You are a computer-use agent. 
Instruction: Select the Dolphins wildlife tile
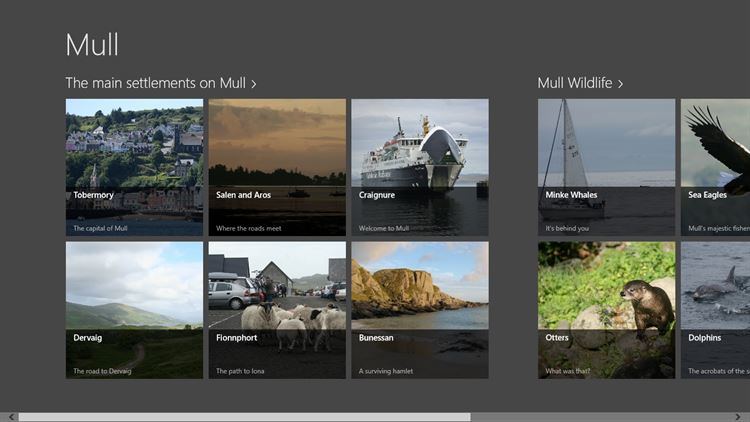click(x=716, y=310)
